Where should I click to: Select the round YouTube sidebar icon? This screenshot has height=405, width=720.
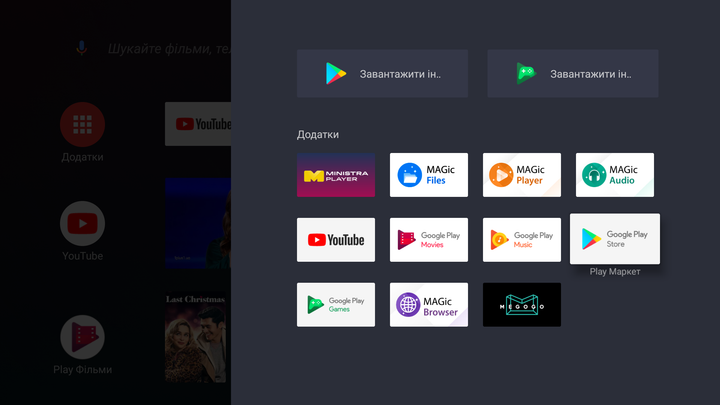[83, 224]
